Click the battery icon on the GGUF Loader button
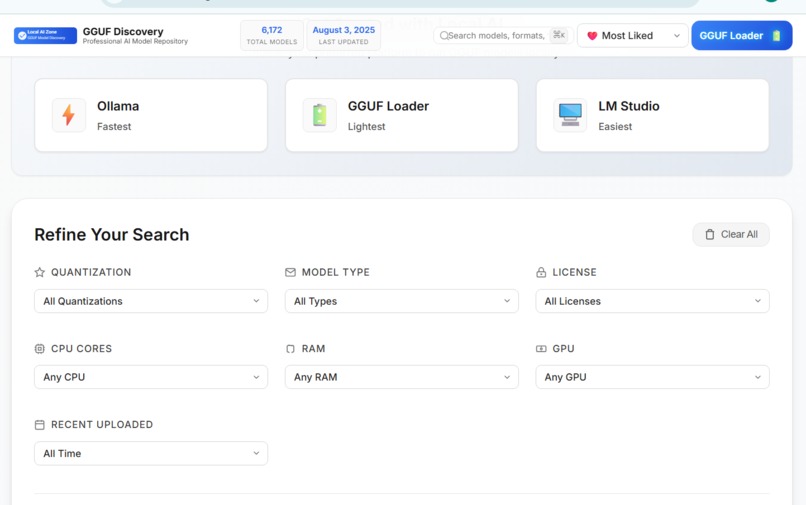 coord(776,36)
